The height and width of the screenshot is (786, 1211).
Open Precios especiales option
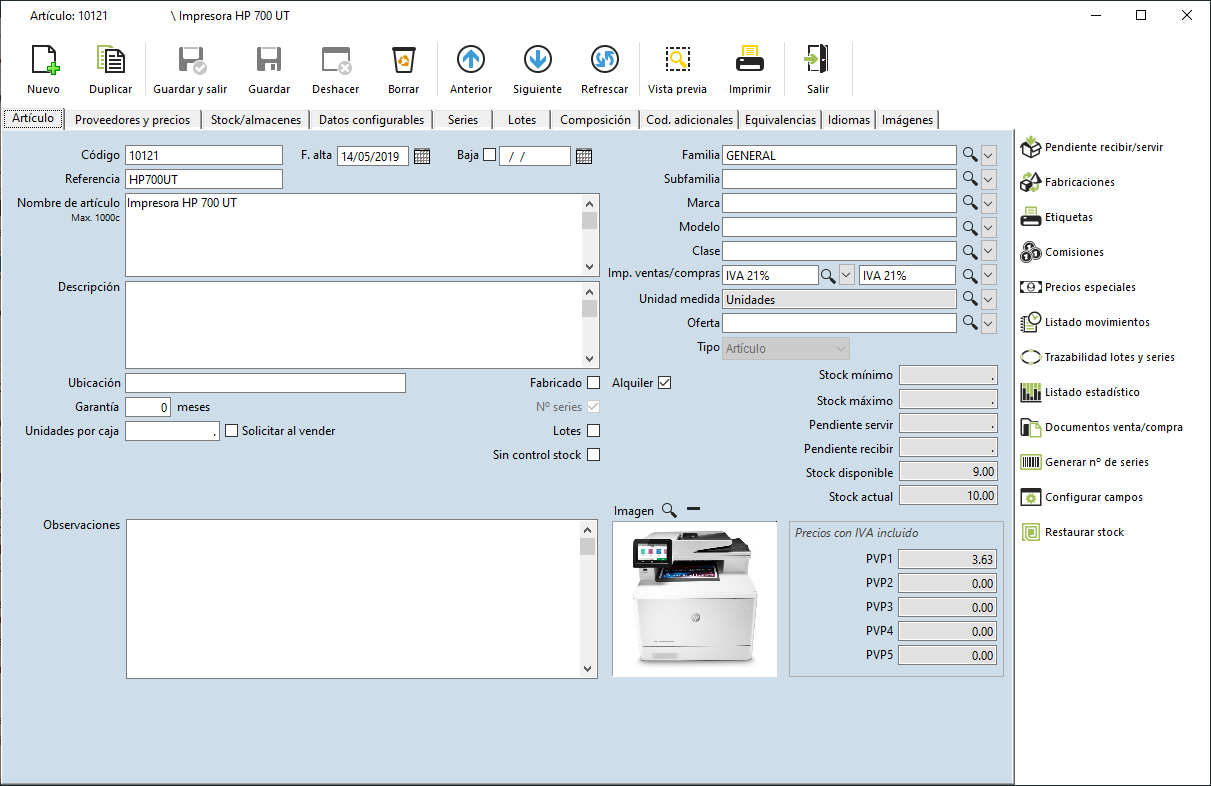[1078, 287]
